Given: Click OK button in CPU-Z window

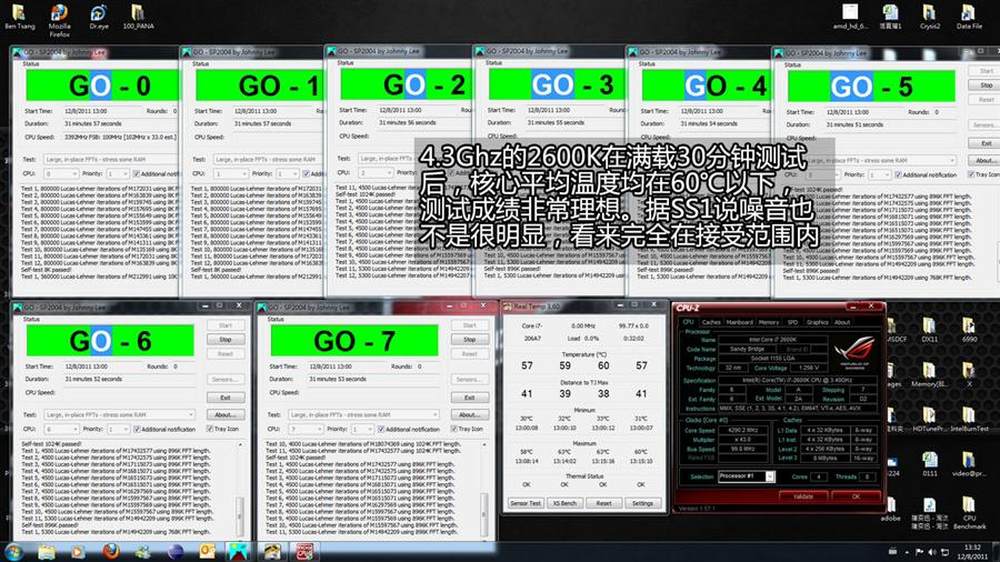Looking at the screenshot, I should [856, 496].
